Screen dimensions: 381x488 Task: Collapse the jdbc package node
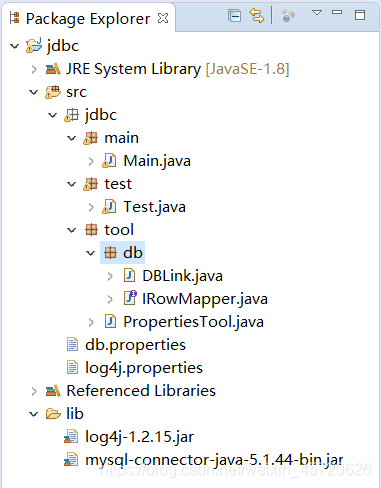tap(53, 115)
